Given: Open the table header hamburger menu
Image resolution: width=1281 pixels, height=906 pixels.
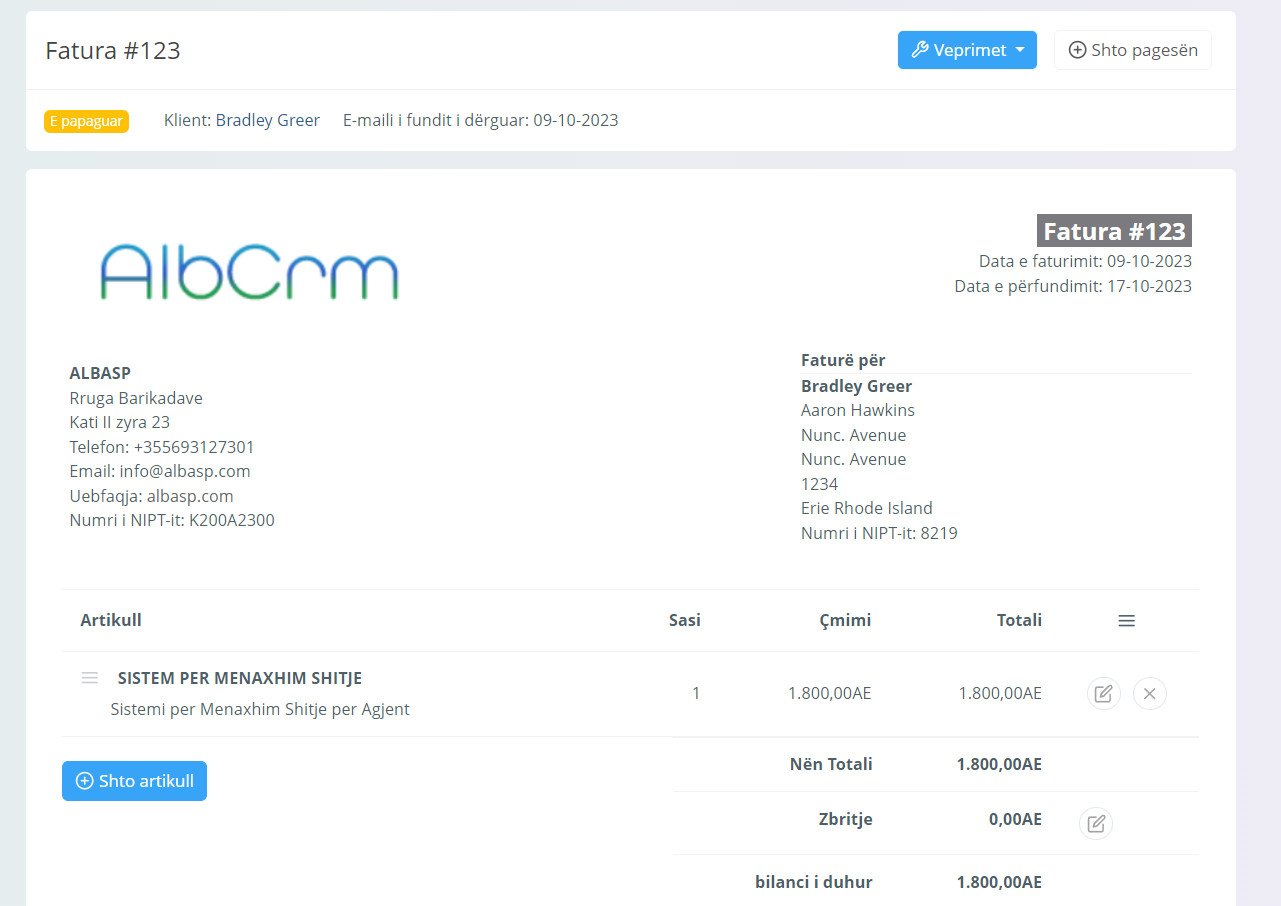Looking at the screenshot, I should [1126, 621].
